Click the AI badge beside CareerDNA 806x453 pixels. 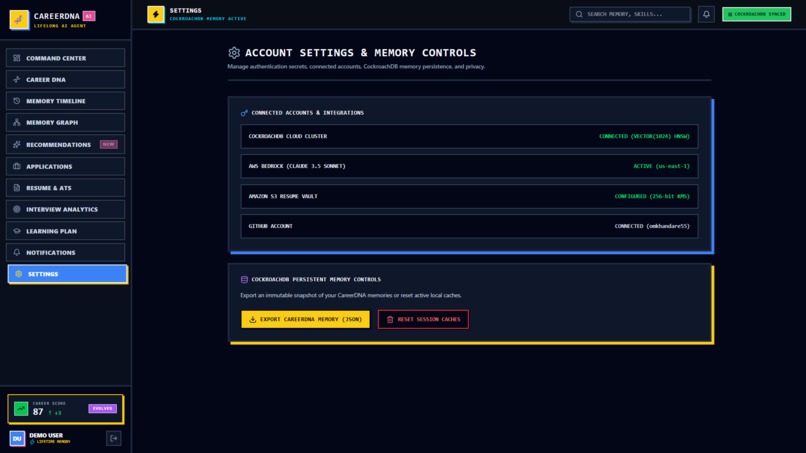click(x=89, y=16)
